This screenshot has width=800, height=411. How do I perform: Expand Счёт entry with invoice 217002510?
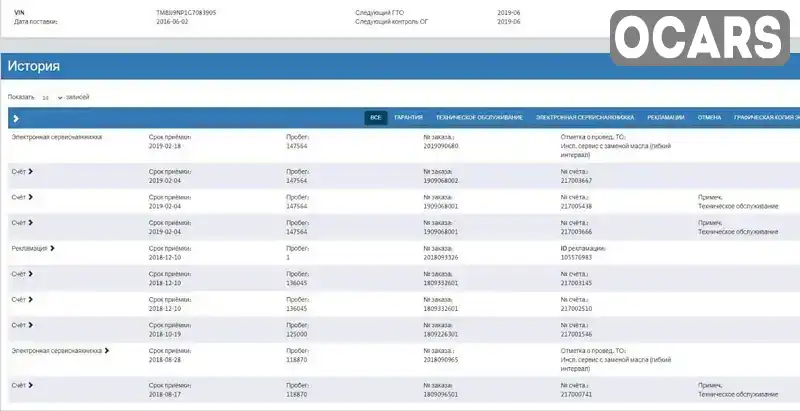[x=31, y=299]
